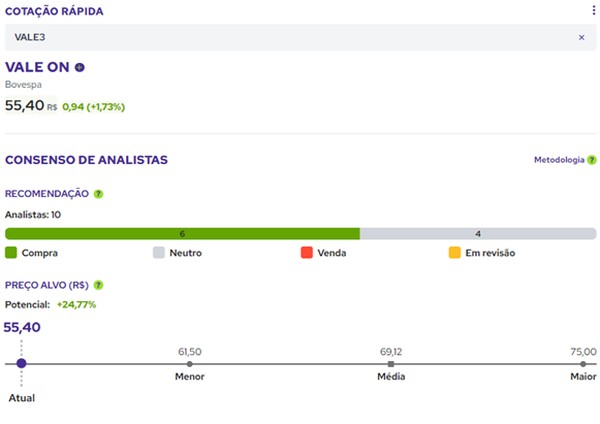Click the red Venda legend swatch
The image size is (600, 424).
pyautogui.click(x=307, y=253)
